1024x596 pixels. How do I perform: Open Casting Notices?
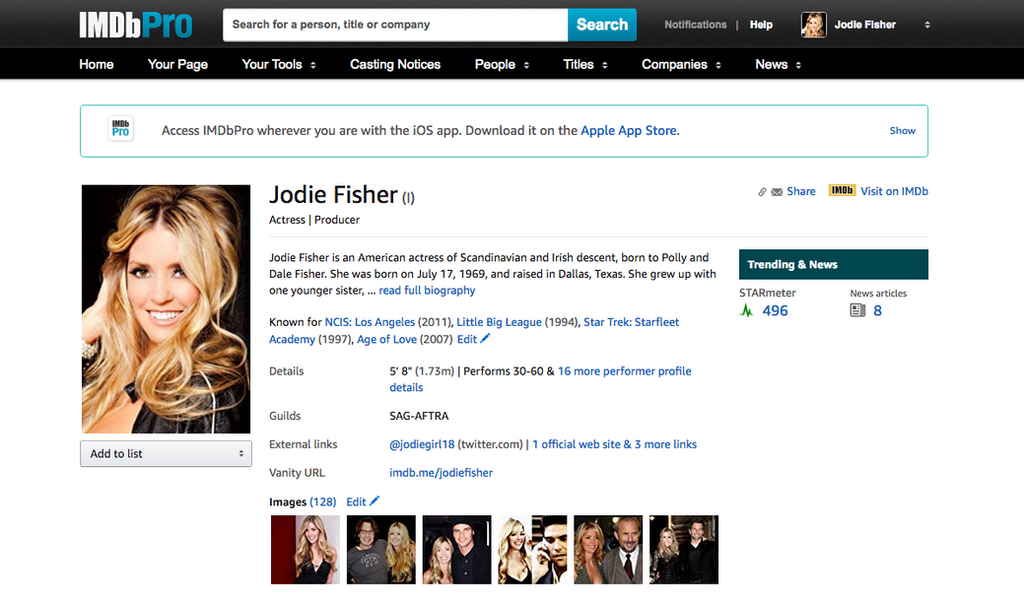tap(395, 65)
